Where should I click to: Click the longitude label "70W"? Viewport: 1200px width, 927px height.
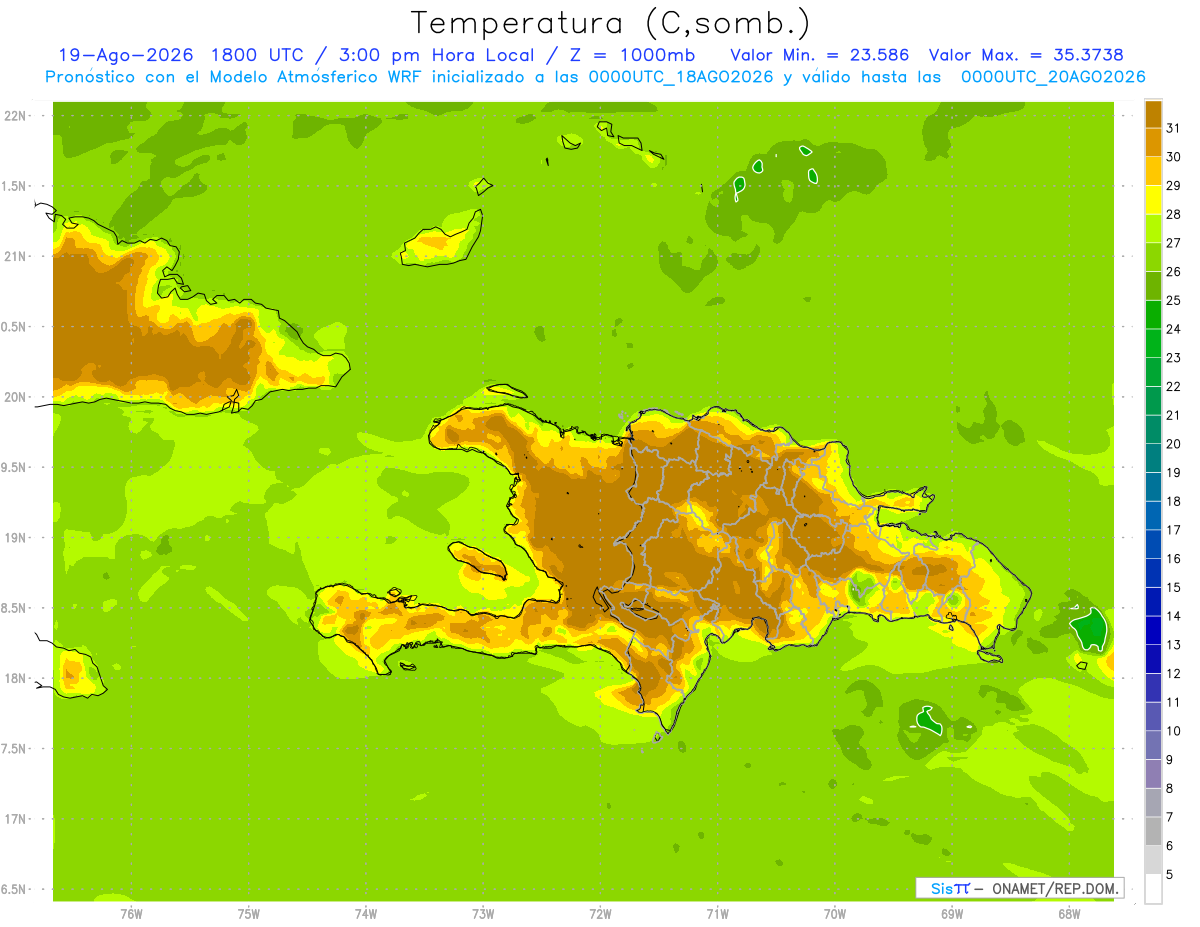[835, 914]
